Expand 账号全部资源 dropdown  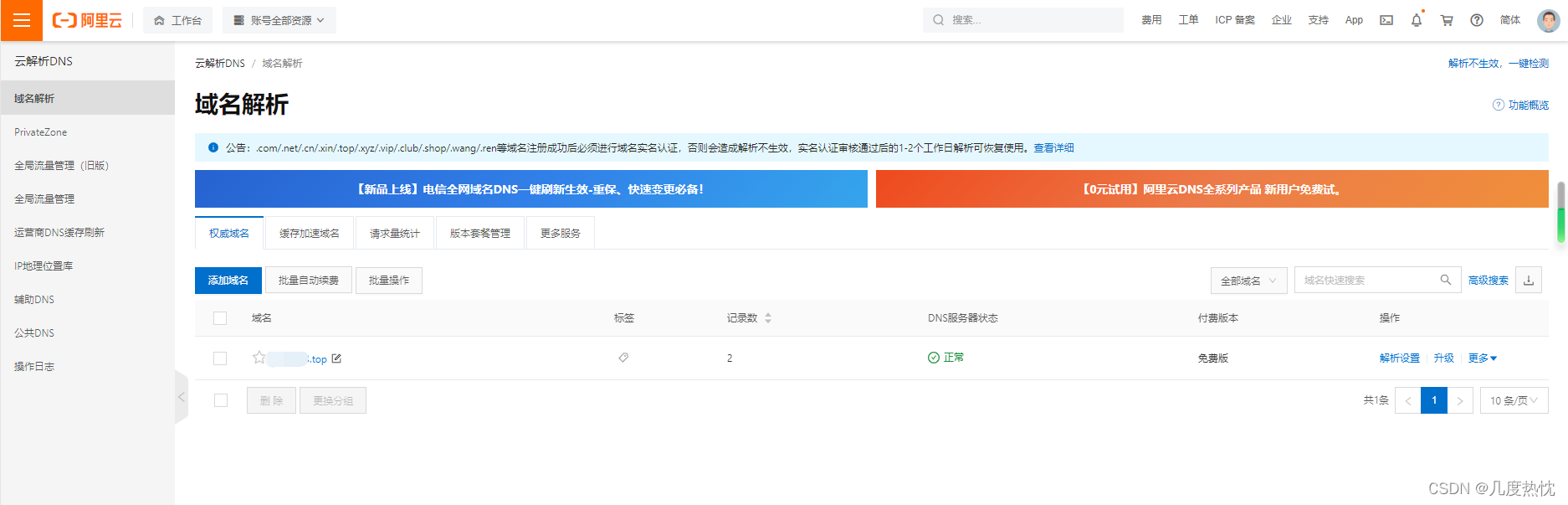tap(279, 20)
